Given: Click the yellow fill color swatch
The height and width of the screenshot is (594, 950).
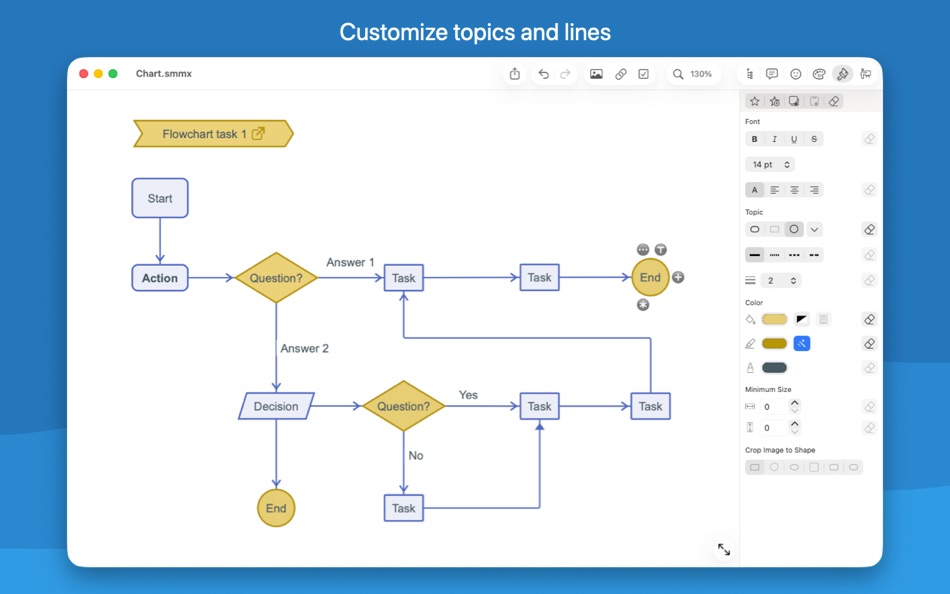Looking at the screenshot, I should coord(772,318).
